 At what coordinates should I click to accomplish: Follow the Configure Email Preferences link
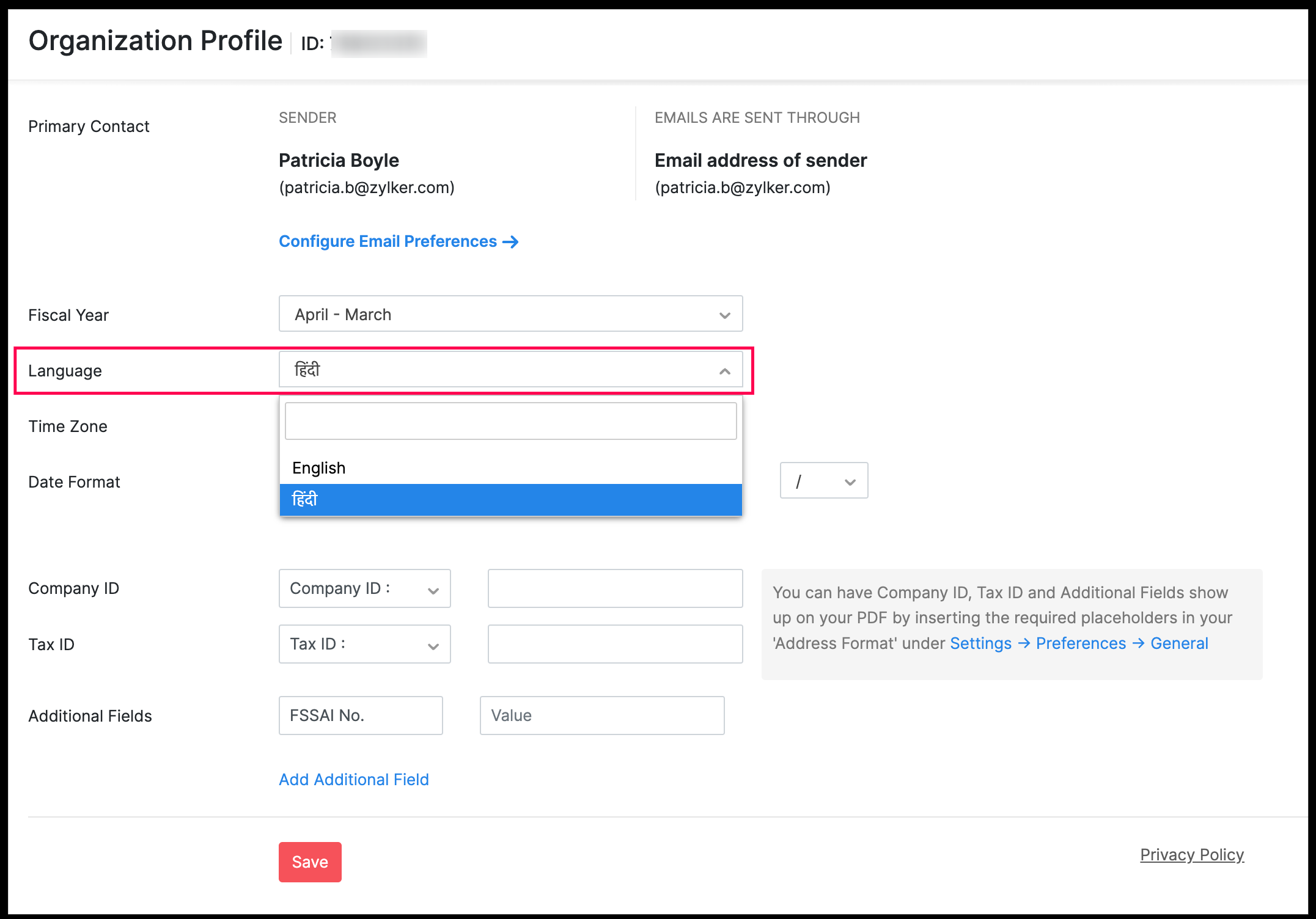click(388, 241)
